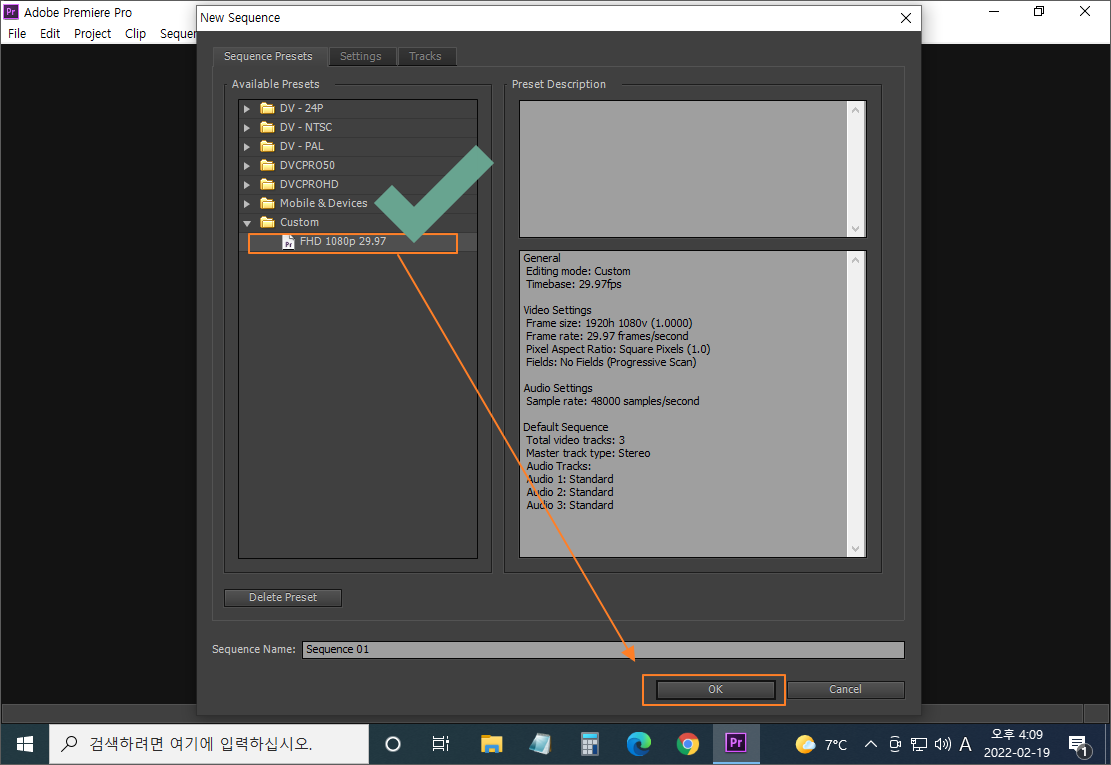
Task: Toggle the IME input mode indicator A
Action: [x=965, y=744]
